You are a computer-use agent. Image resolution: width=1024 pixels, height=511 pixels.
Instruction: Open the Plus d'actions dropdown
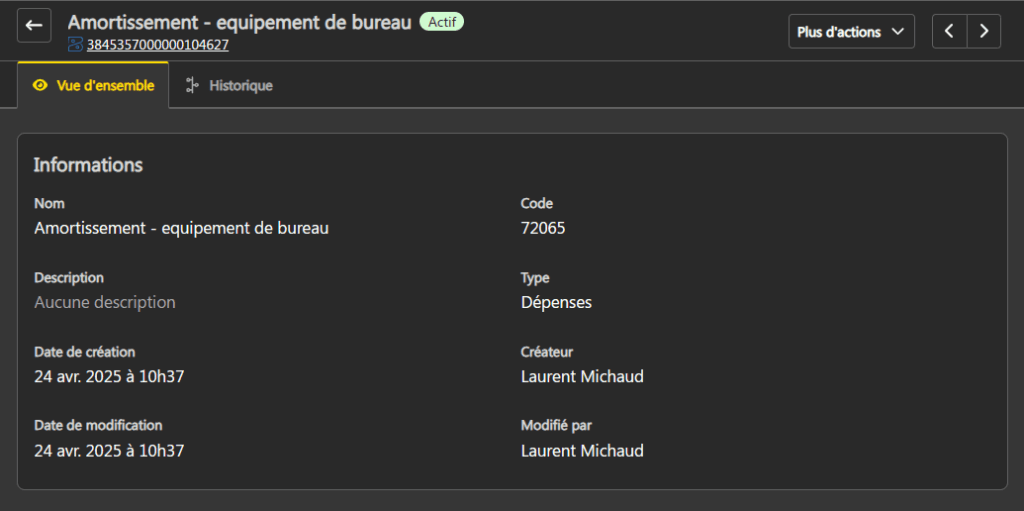[851, 31]
